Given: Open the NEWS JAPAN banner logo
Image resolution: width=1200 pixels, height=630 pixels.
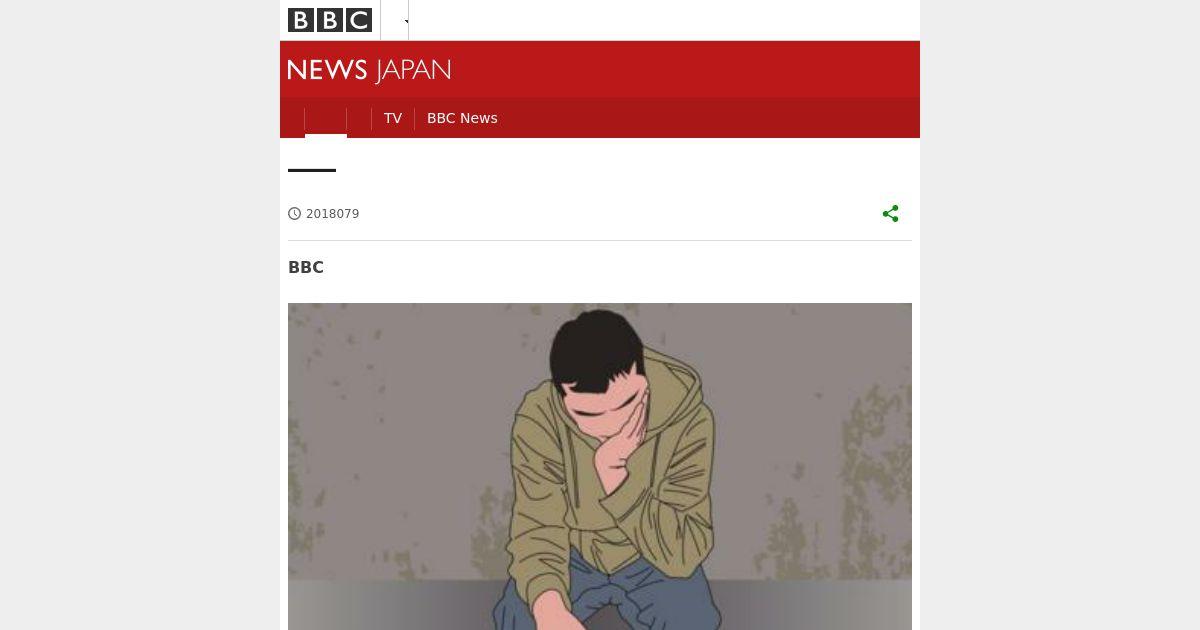Looking at the screenshot, I should [x=369, y=70].
